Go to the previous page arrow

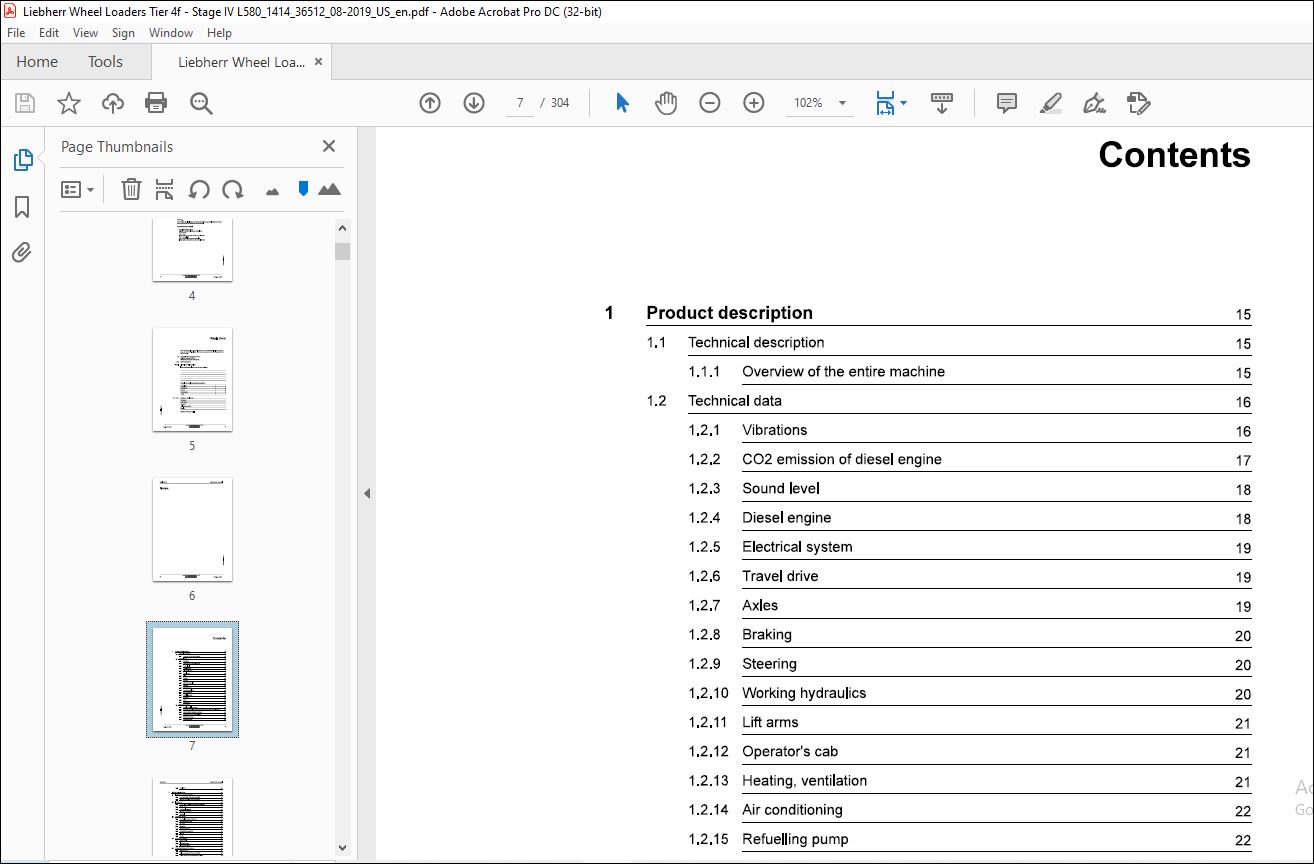[430, 103]
